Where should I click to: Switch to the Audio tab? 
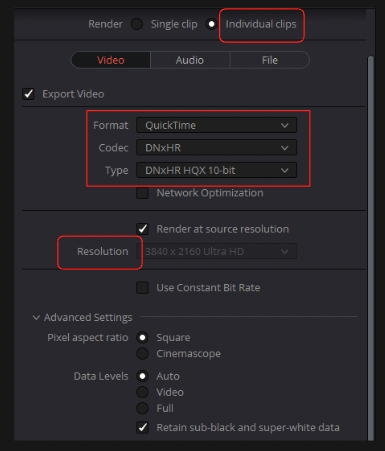[x=190, y=60]
